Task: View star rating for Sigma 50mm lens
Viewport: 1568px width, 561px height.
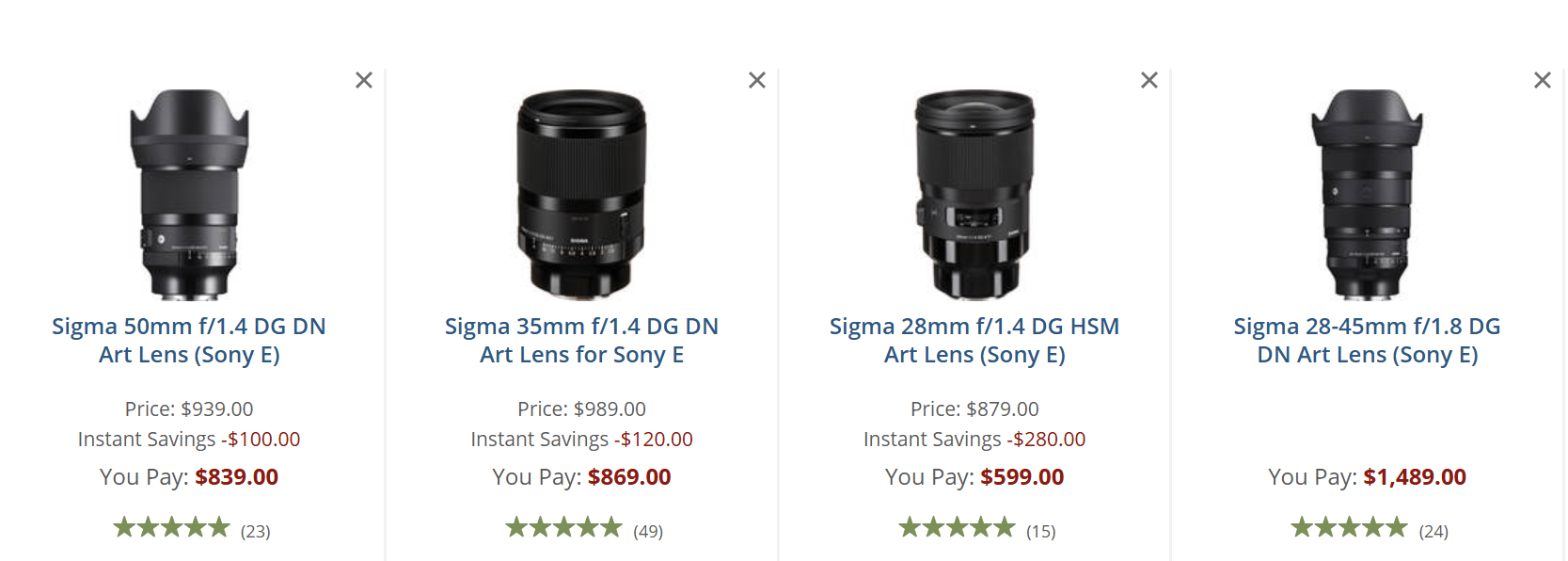Action: (x=171, y=527)
